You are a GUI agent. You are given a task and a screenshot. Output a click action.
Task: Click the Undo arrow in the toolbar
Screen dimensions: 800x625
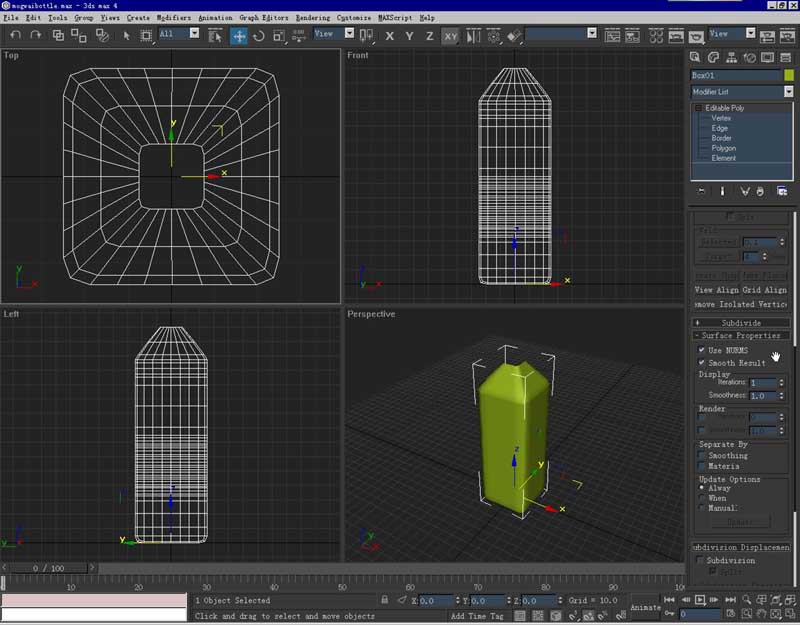pos(14,35)
